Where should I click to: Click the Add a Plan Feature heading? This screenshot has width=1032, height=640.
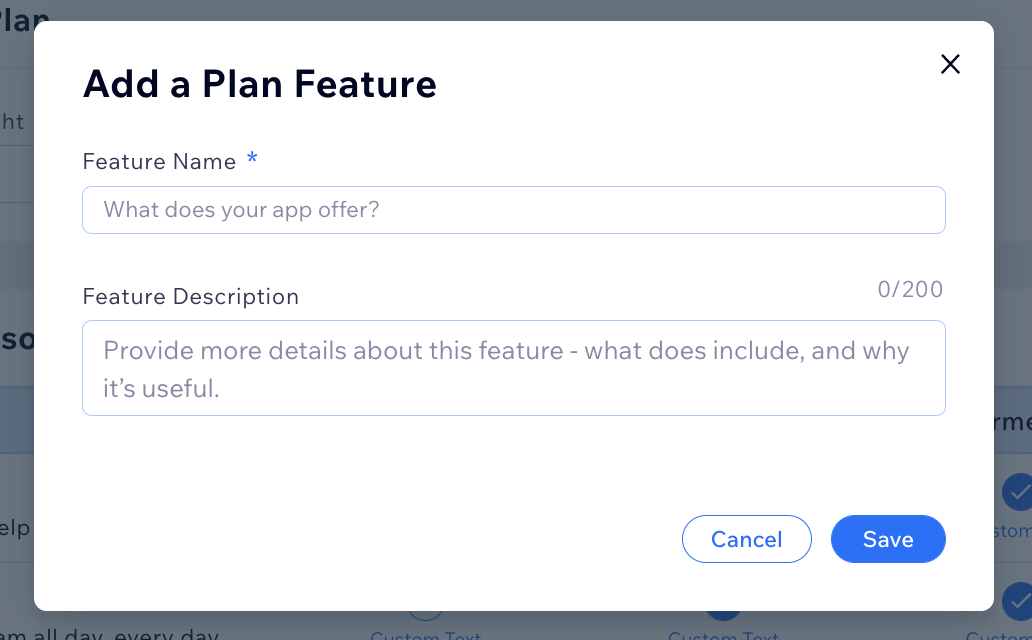260,84
